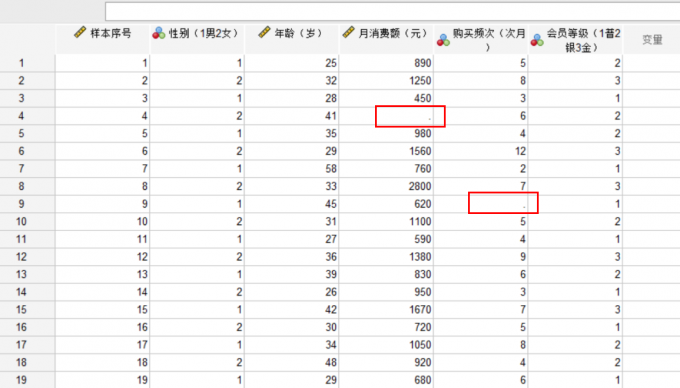
Task: Click the age cell 39 in row 13
Action: [292, 274]
